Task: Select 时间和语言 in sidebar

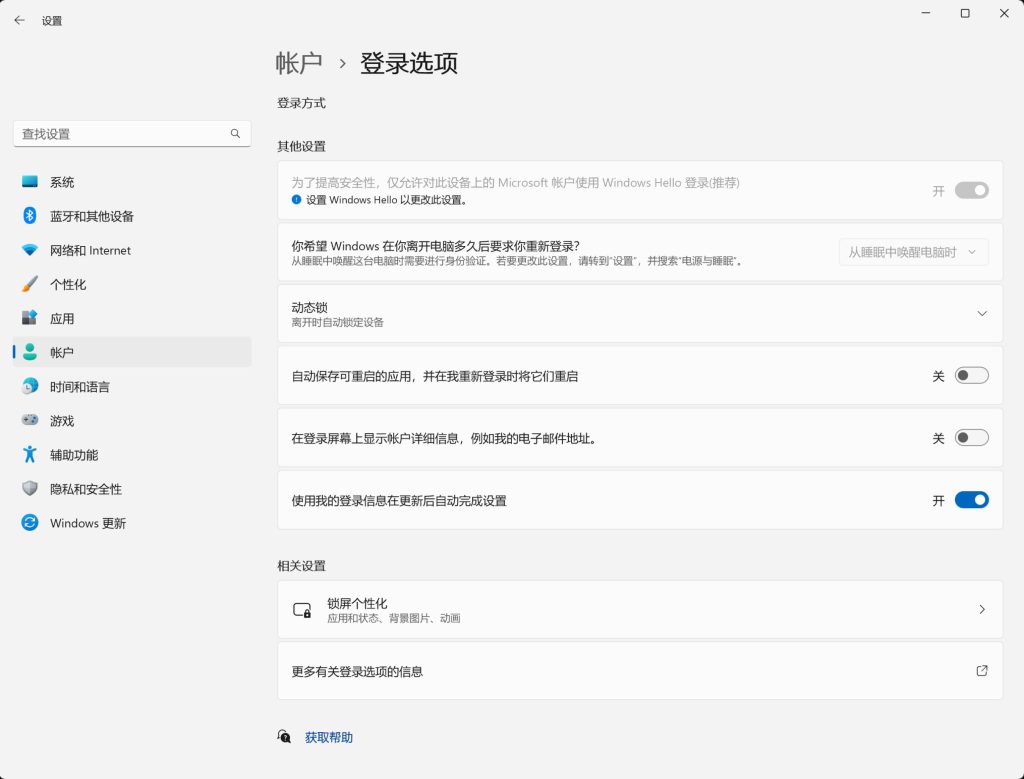Action: tap(132, 387)
